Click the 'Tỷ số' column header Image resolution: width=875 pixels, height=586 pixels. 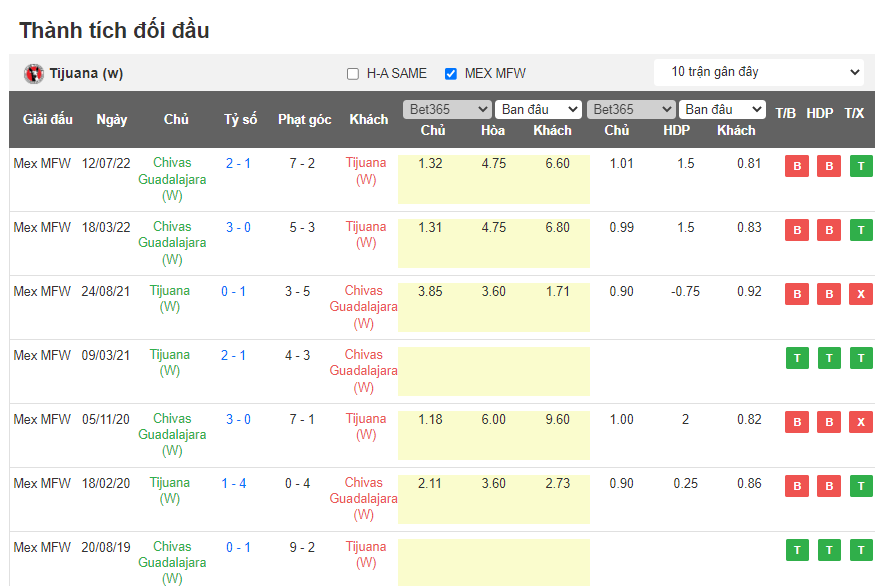[240, 119]
